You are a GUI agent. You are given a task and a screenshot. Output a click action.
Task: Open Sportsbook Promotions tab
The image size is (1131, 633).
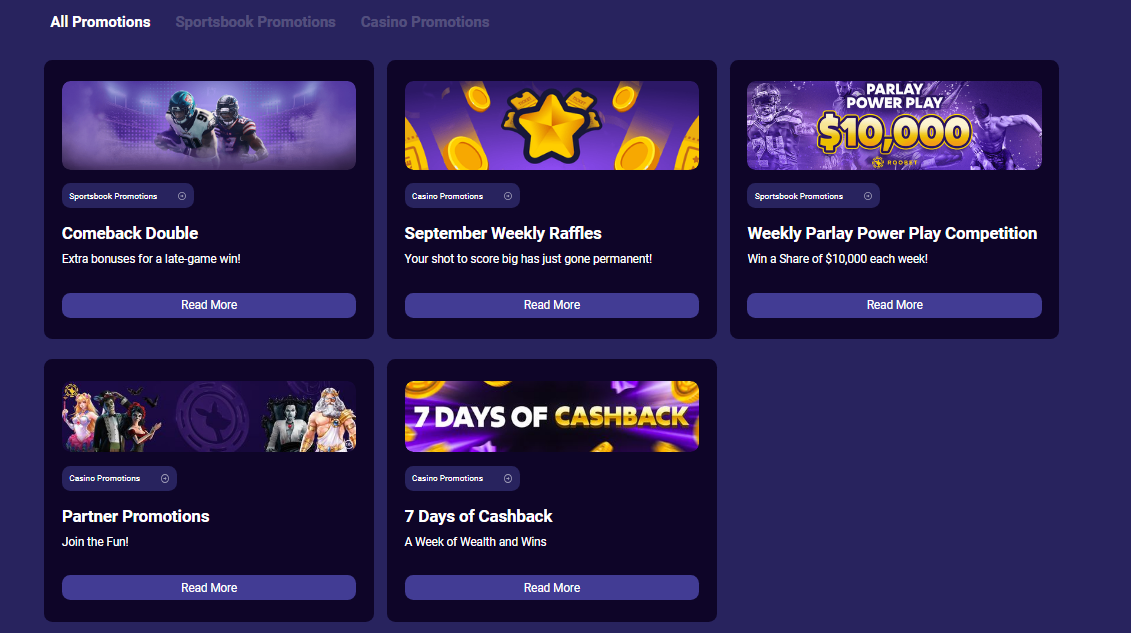(x=255, y=21)
